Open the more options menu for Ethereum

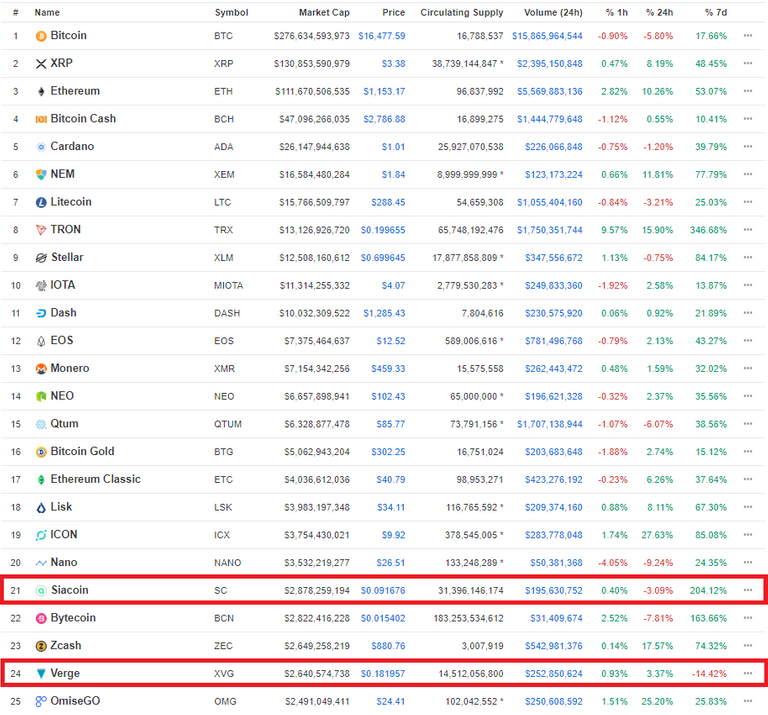tap(747, 91)
